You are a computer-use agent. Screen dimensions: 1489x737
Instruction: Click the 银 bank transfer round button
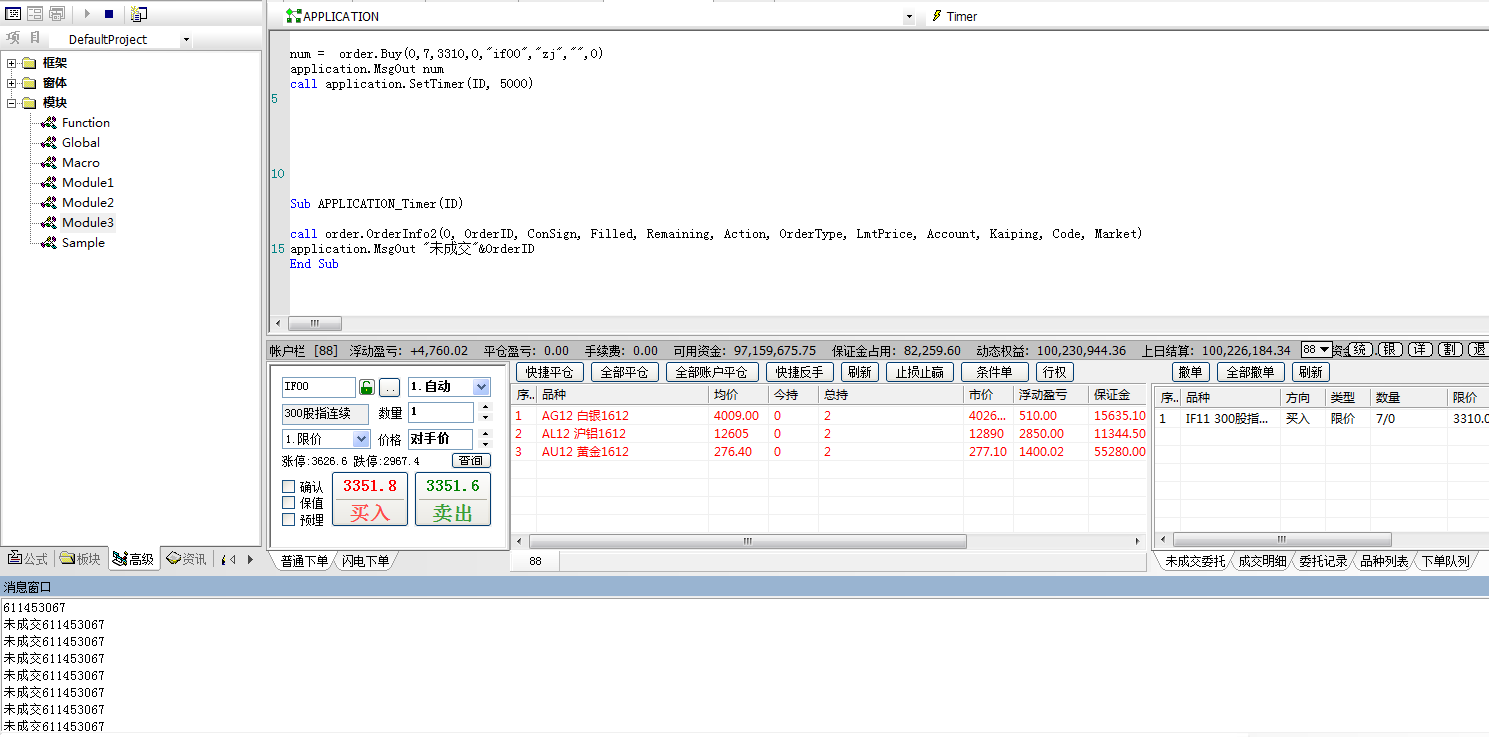pos(1390,350)
